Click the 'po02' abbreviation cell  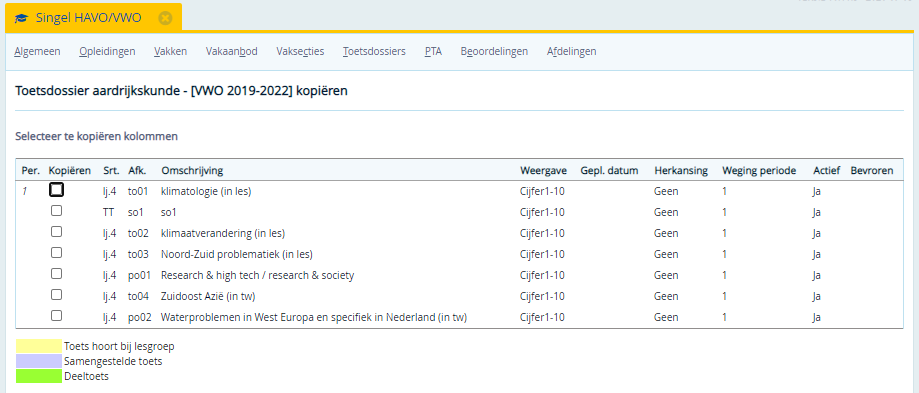point(139,317)
